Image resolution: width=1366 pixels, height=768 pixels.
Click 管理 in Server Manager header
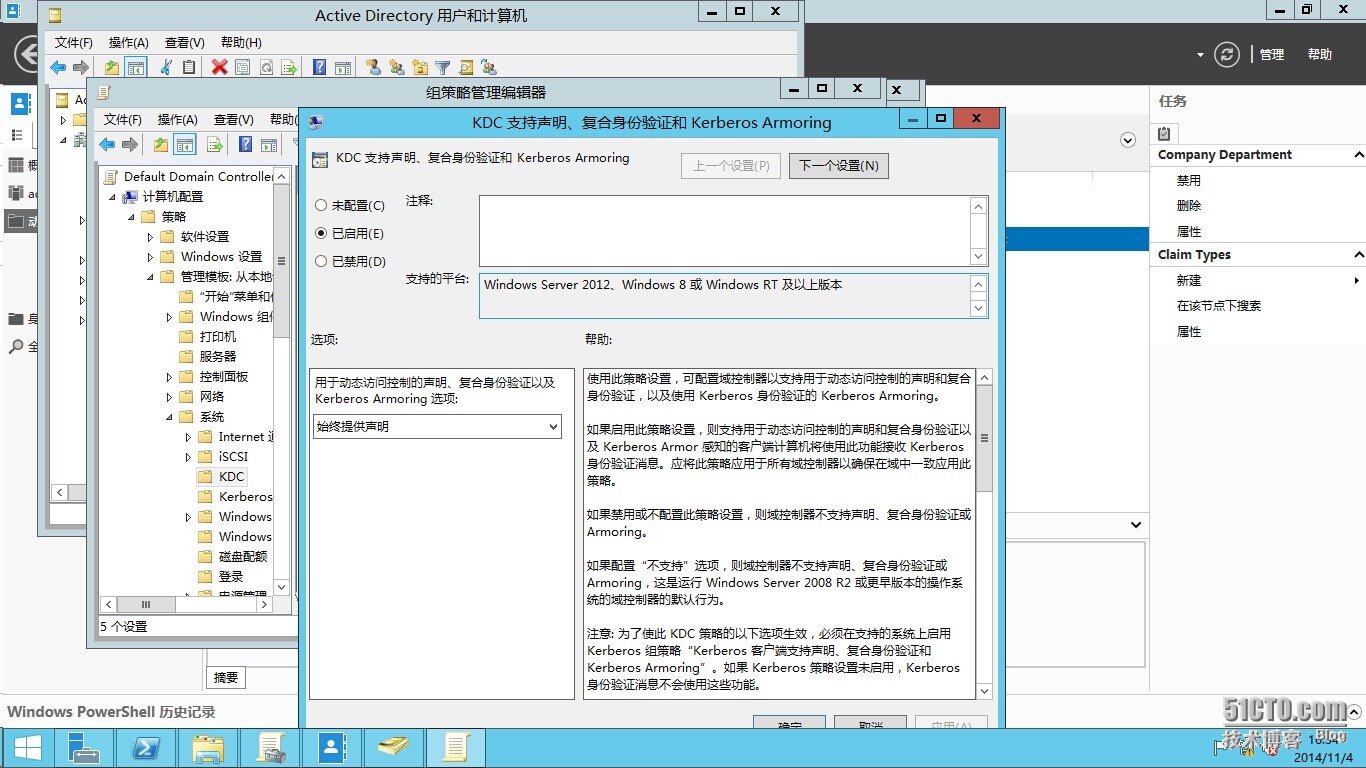click(x=1272, y=55)
